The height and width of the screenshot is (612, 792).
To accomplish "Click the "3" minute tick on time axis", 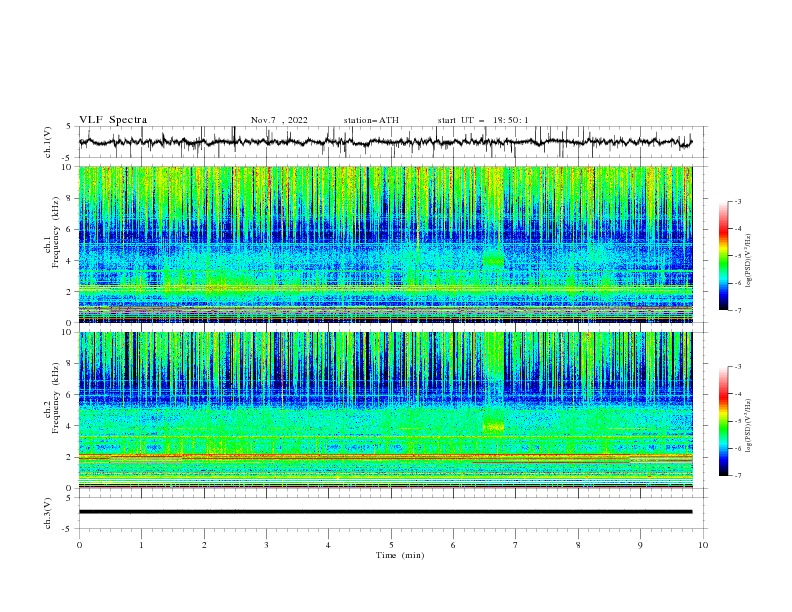I will [267, 545].
